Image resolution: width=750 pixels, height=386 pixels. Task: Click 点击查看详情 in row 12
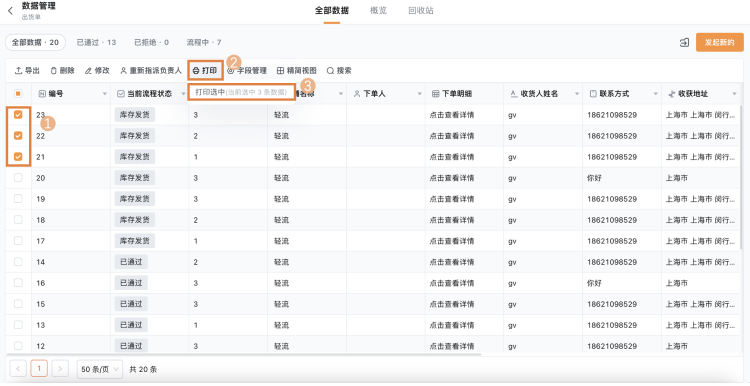tap(452, 346)
